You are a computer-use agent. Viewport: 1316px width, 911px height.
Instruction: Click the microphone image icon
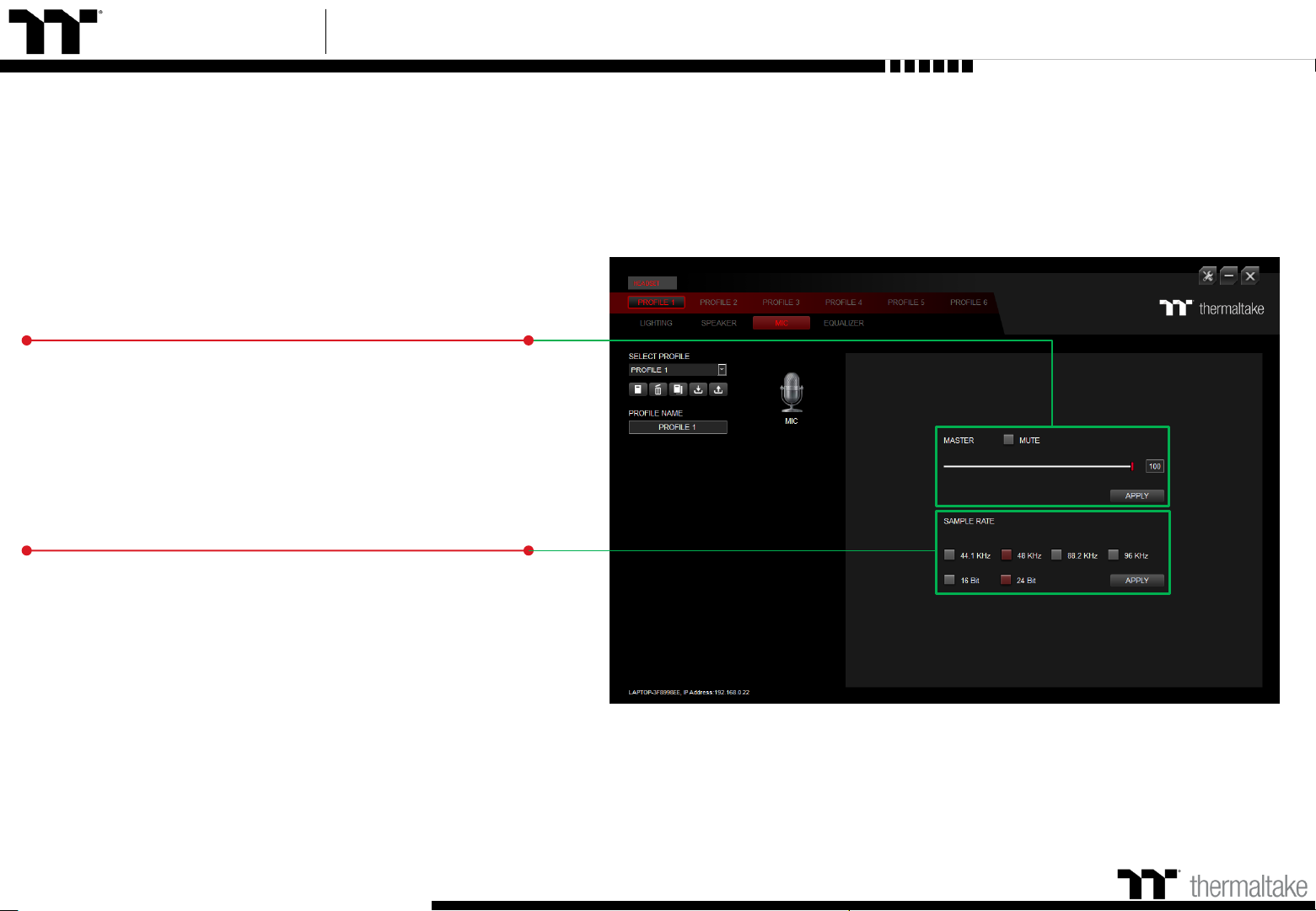(791, 393)
